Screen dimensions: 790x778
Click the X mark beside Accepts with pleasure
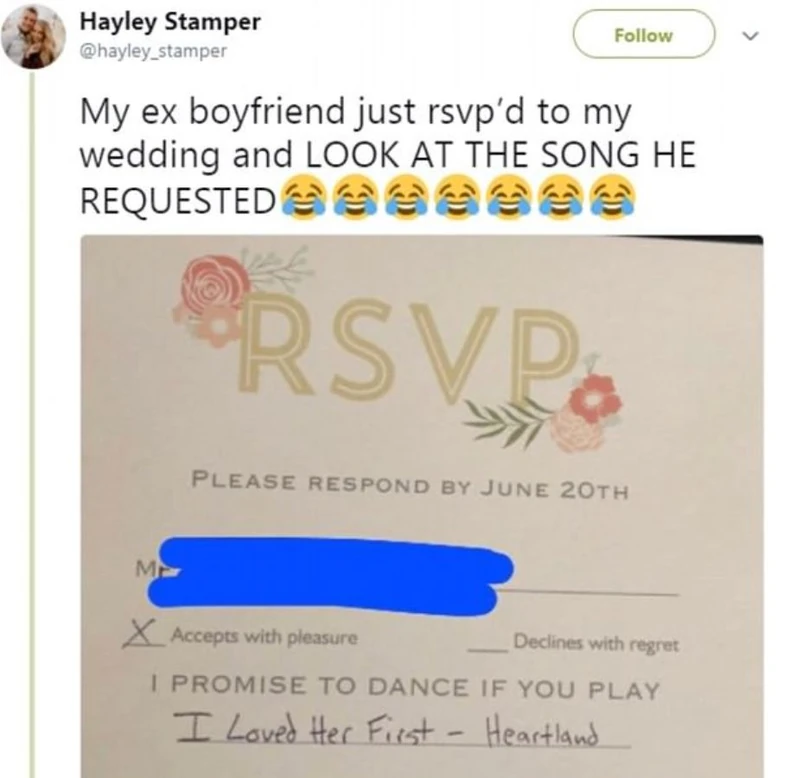(x=143, y=634)
